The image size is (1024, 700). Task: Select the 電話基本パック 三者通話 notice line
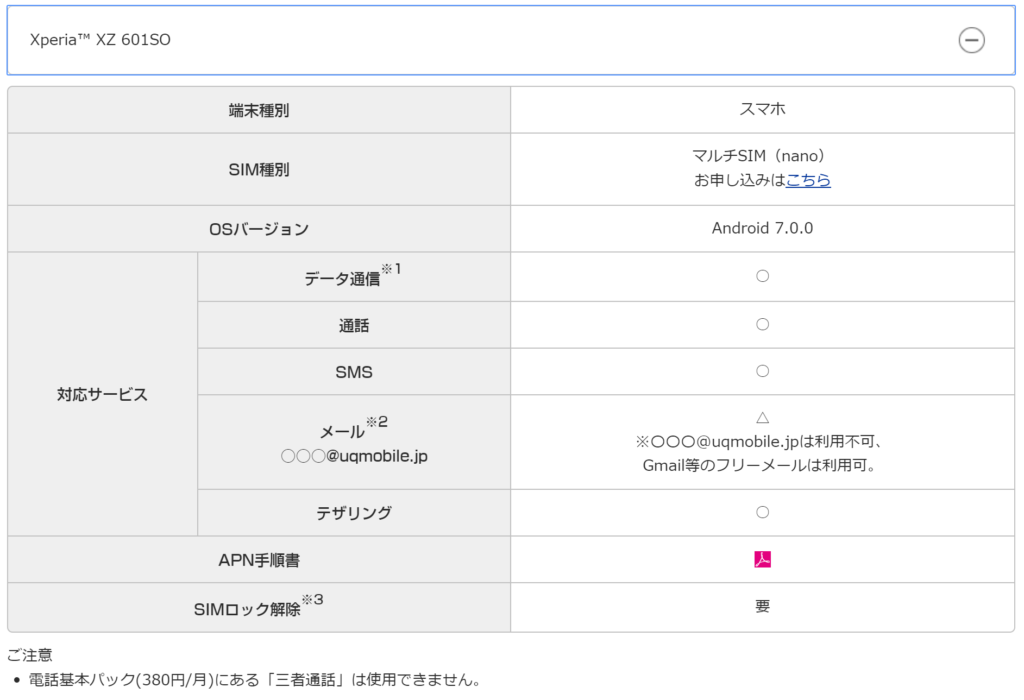click(255, 680)
